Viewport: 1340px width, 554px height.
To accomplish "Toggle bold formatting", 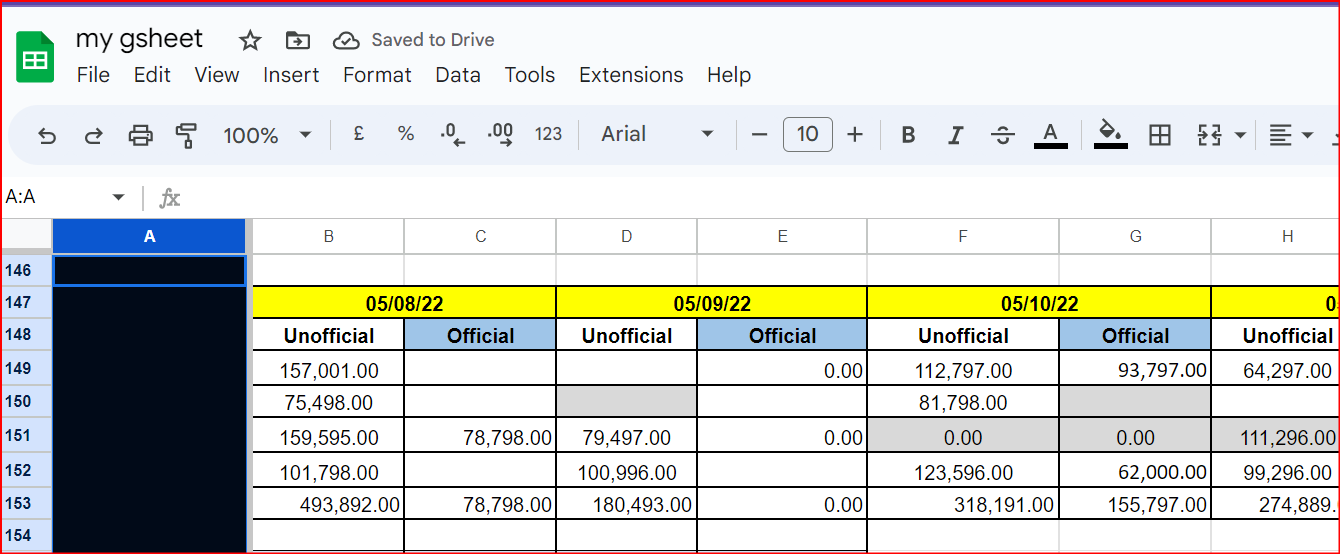I will click(x=908, y=135).
